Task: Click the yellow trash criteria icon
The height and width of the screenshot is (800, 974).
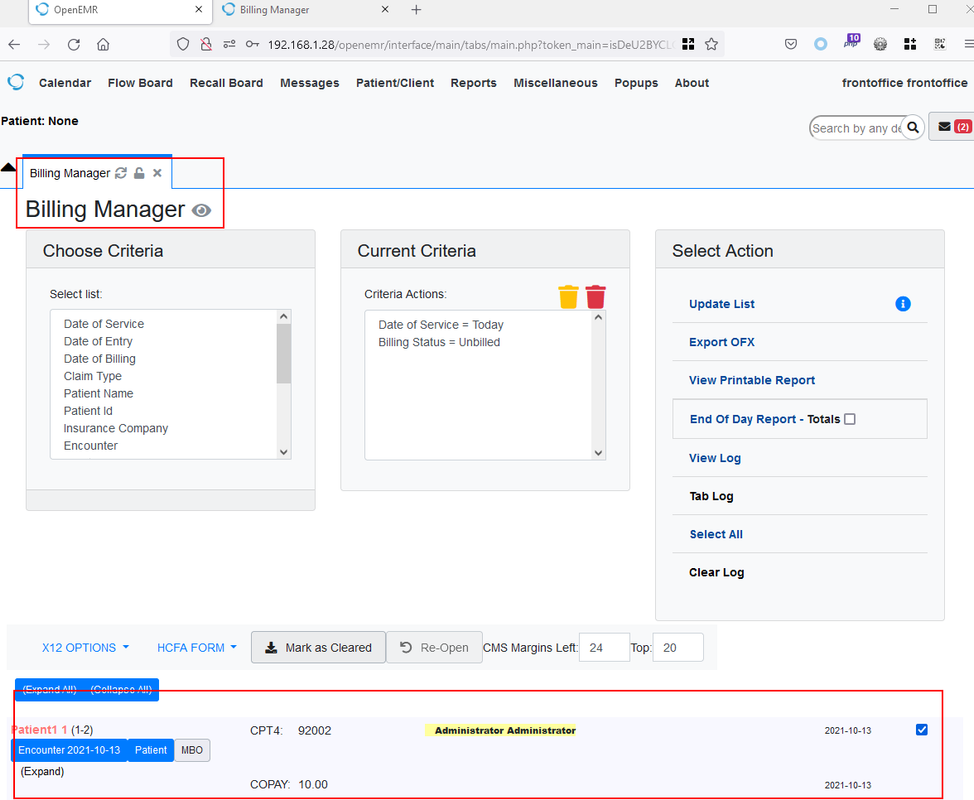Action: [568, 297]
